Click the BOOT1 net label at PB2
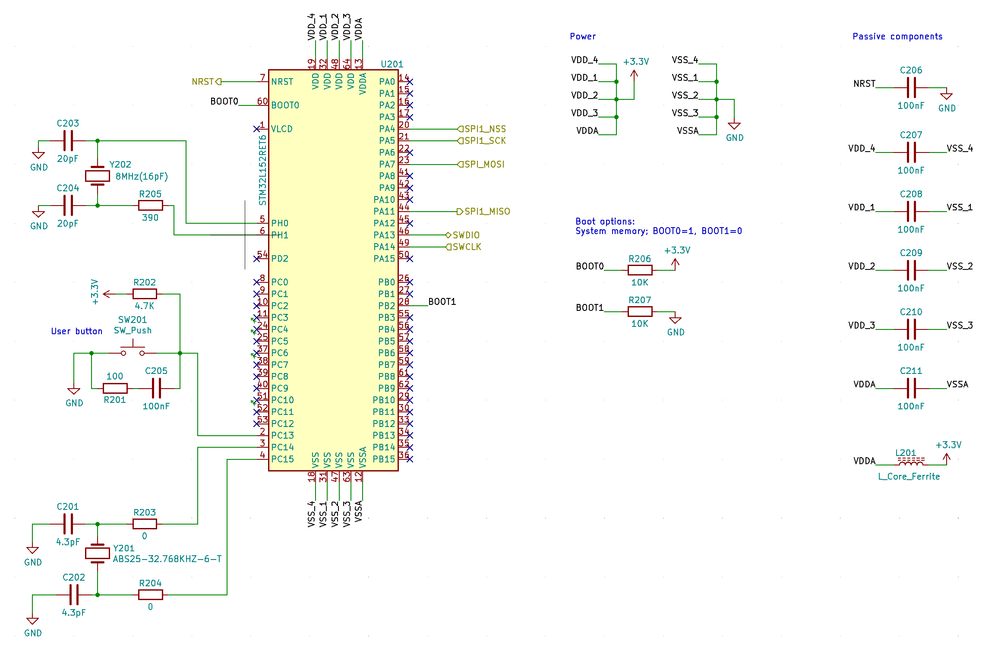 [x=442, y=301]
